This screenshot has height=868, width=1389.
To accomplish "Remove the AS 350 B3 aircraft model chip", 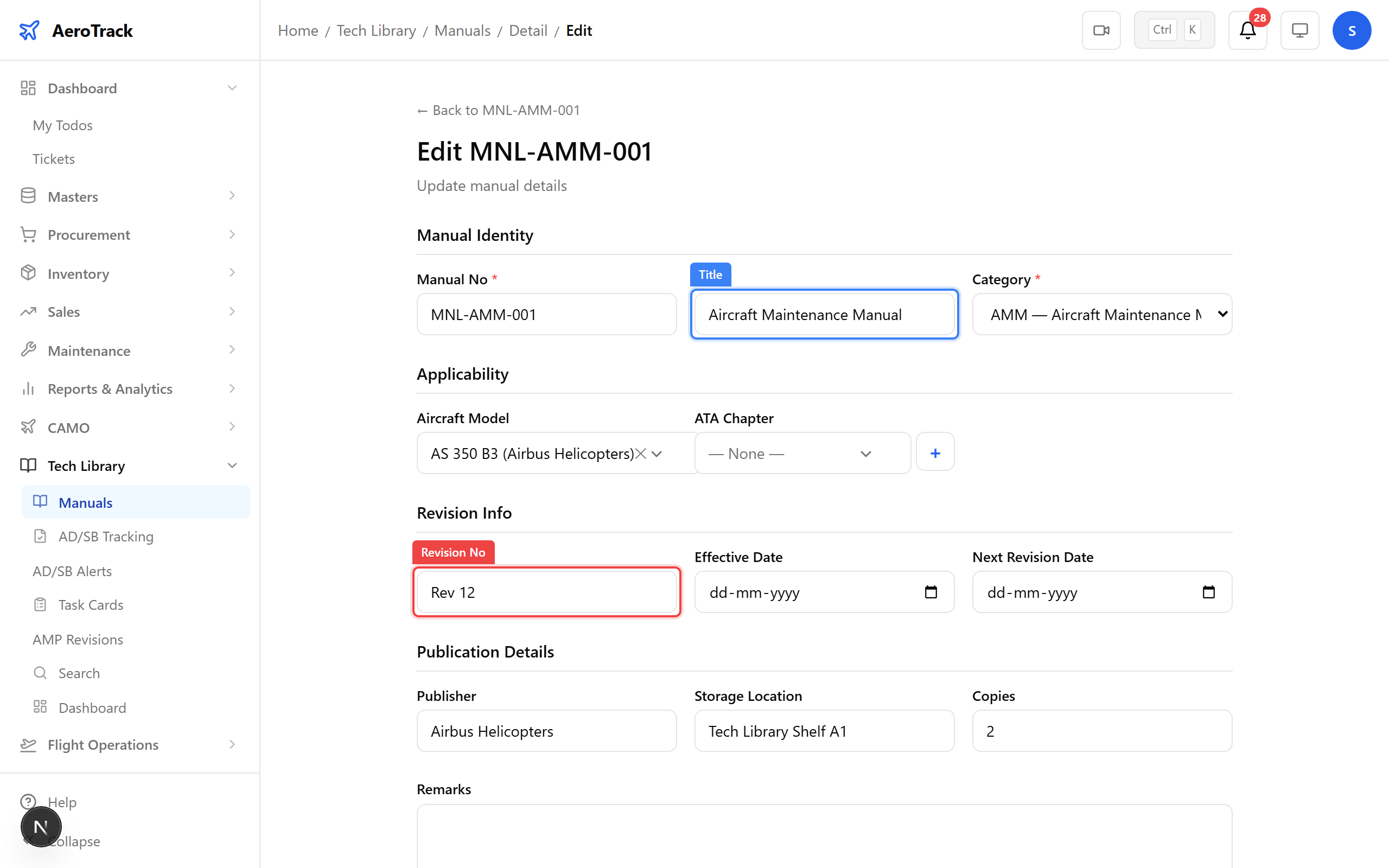I will tap(641, 453).
